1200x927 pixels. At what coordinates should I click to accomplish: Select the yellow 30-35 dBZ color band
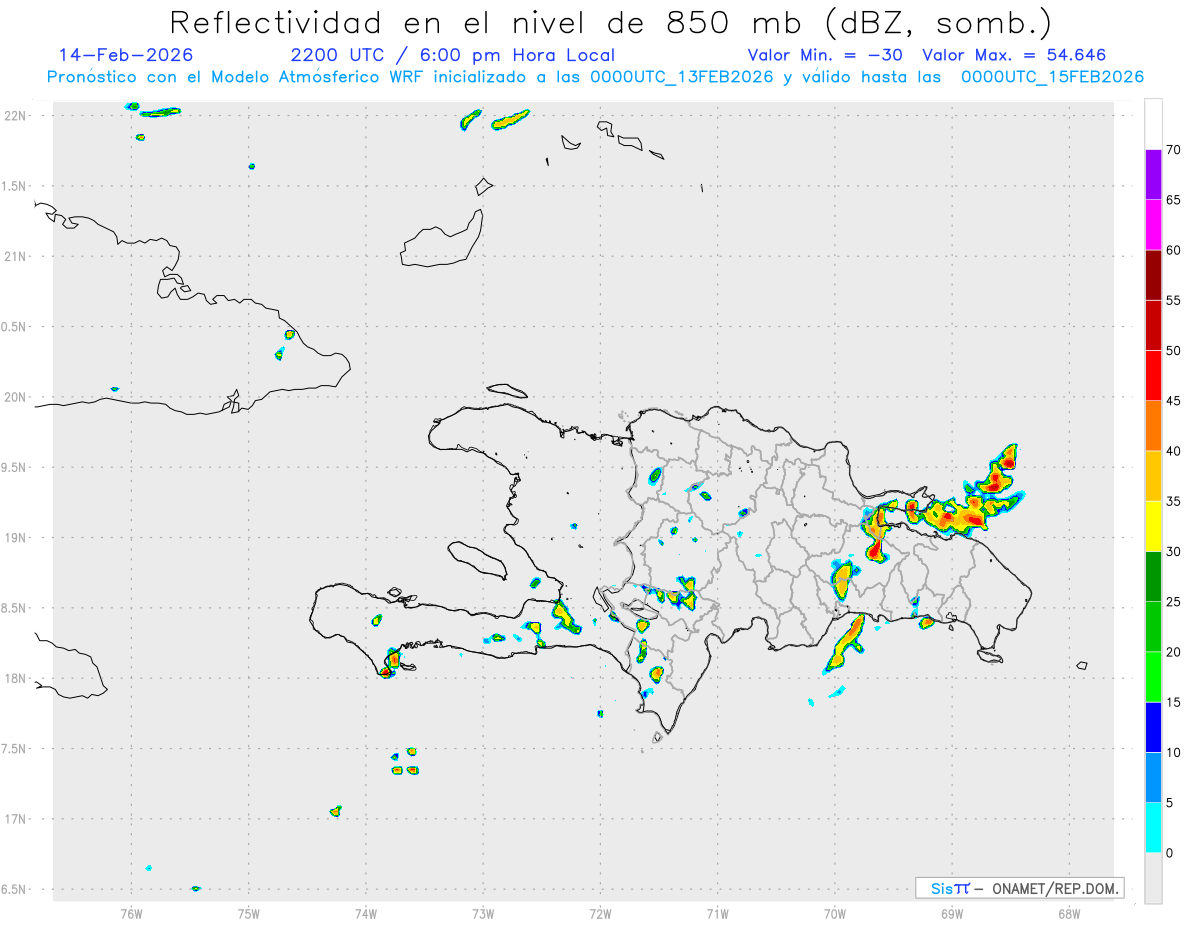(x=1153, y=527)
